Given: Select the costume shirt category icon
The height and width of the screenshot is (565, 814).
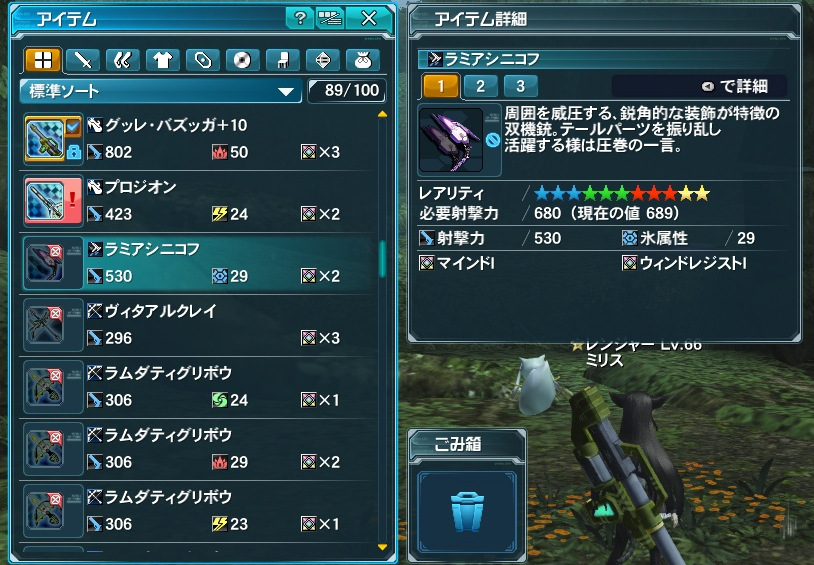Looking at the screenshot, I should pos(162,61).
